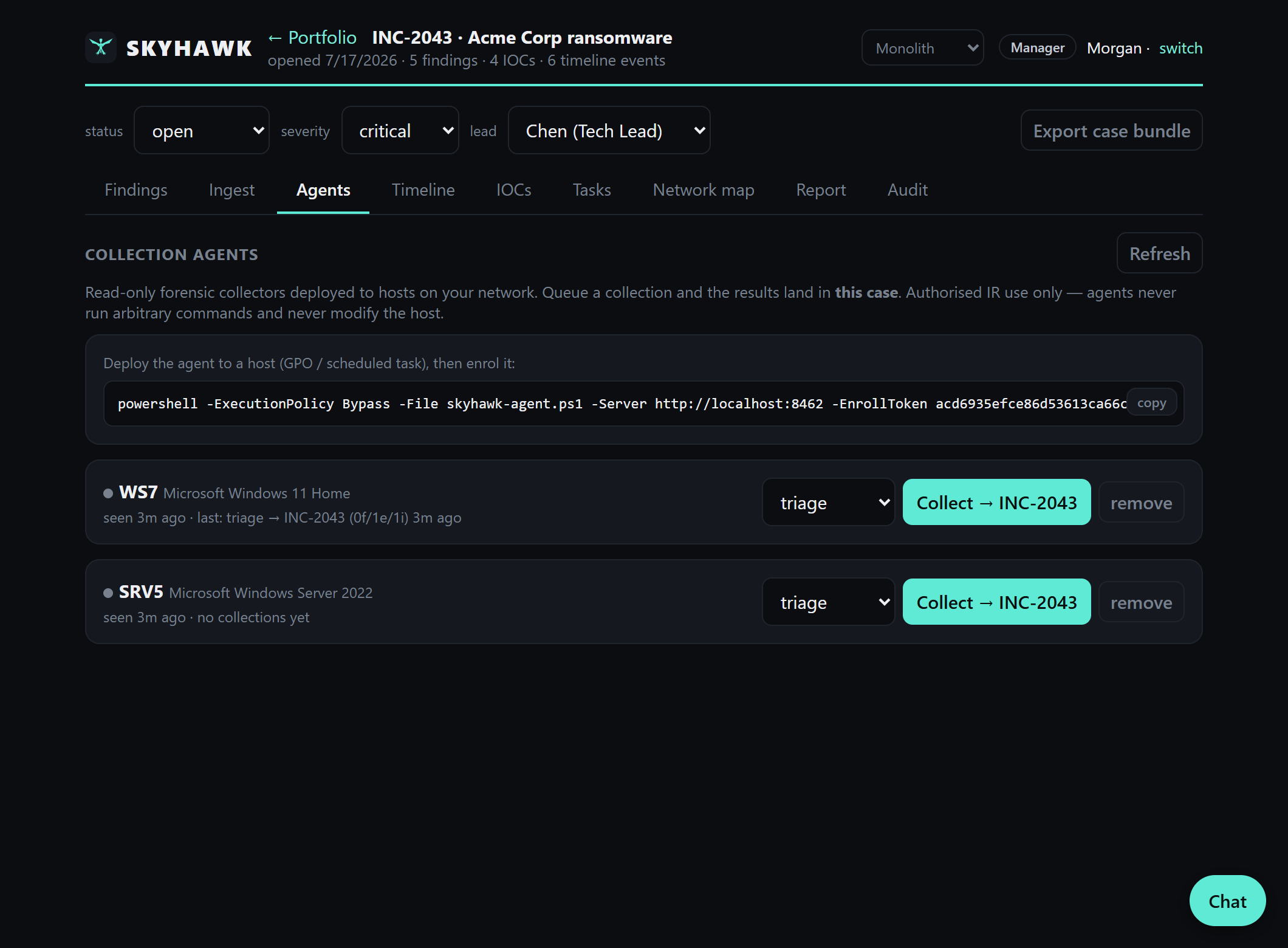Select the Agents tab
Image resolution: width=1288 pixels, height=948 pixels.
(323, 190)
